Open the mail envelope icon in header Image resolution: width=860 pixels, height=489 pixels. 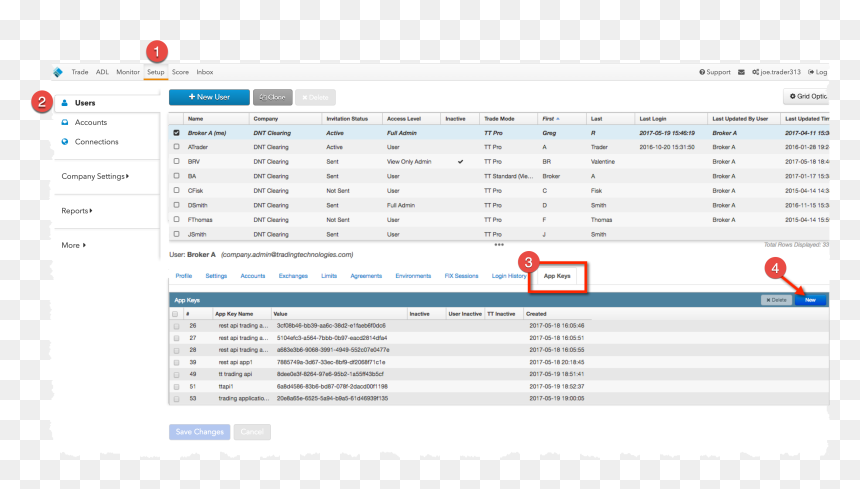pyautogui.click(x=742, y=72)
